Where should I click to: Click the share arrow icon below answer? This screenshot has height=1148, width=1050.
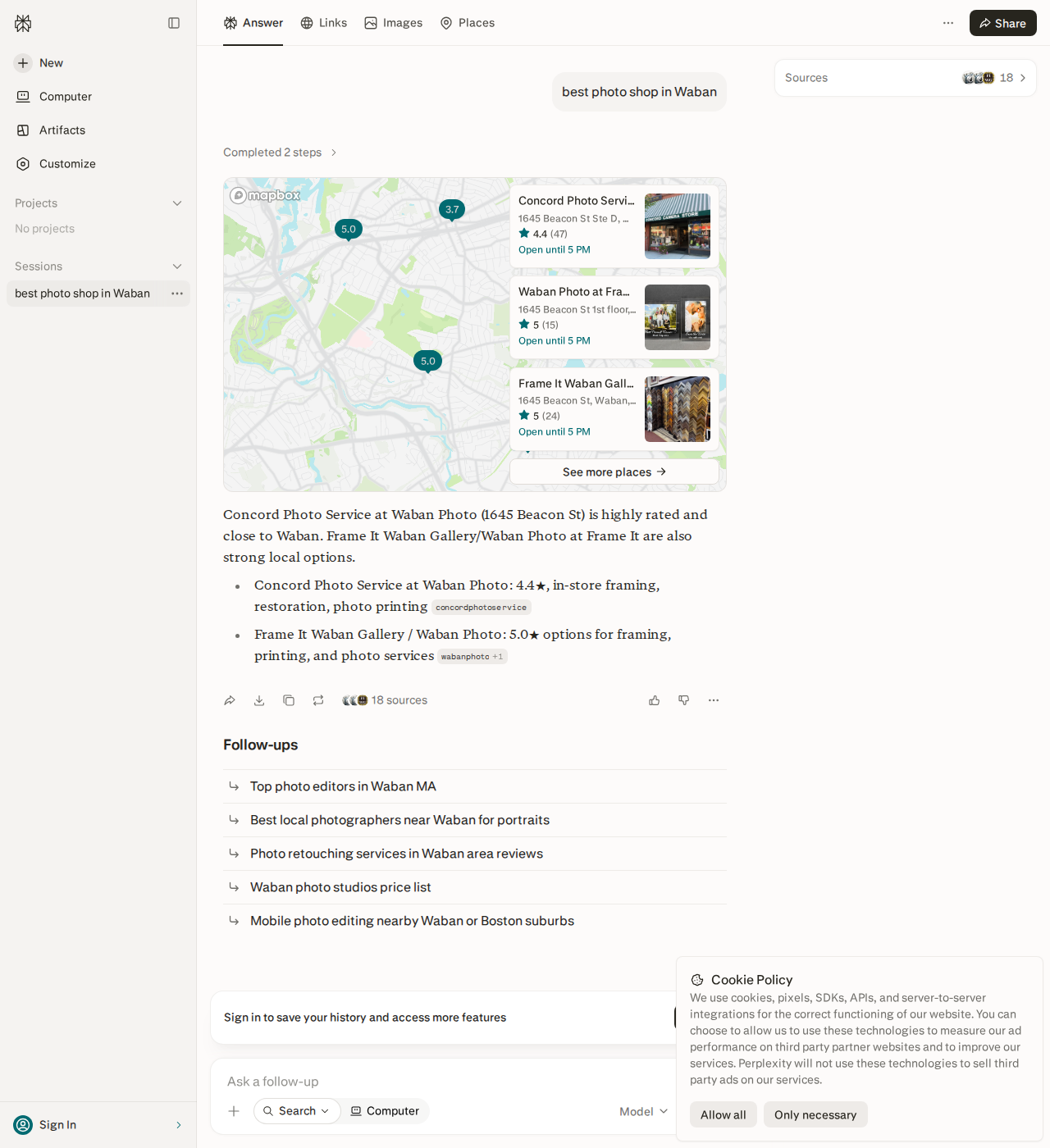pos(230,700)
